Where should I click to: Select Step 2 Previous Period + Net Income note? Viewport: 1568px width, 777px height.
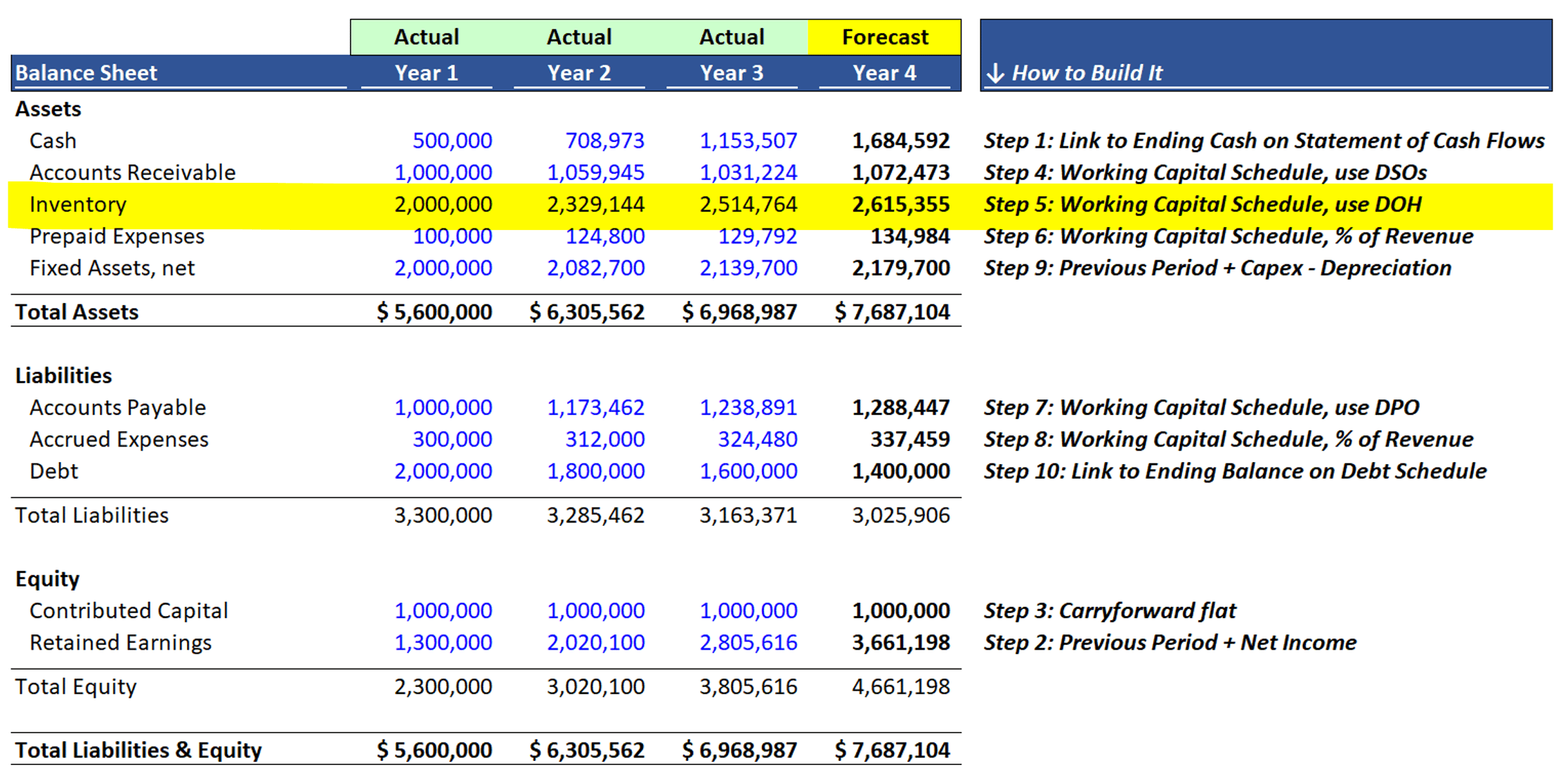[1170, 643]
